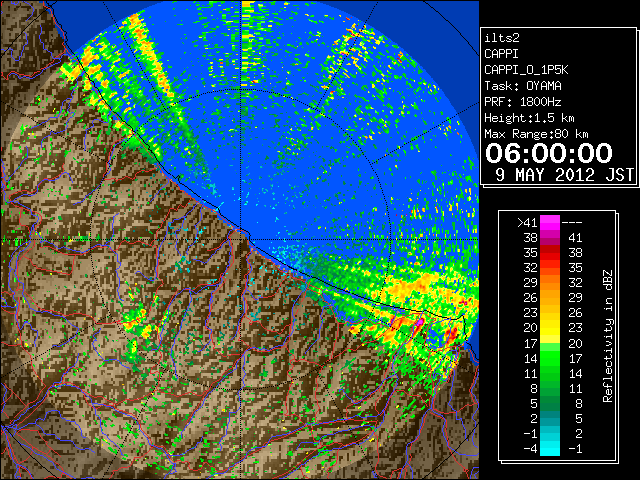Viewport: 640px width, 480px height.
Task: Click the '>41' legend label
Action: (527, 222)
